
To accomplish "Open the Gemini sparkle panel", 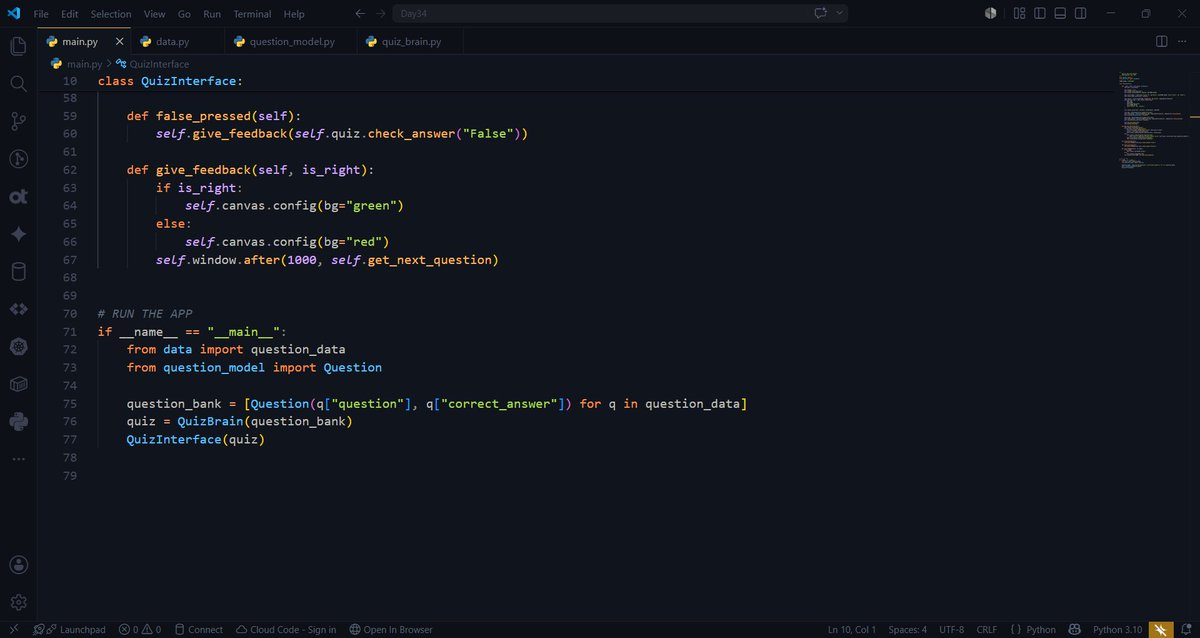I will (x=18, y=234).
